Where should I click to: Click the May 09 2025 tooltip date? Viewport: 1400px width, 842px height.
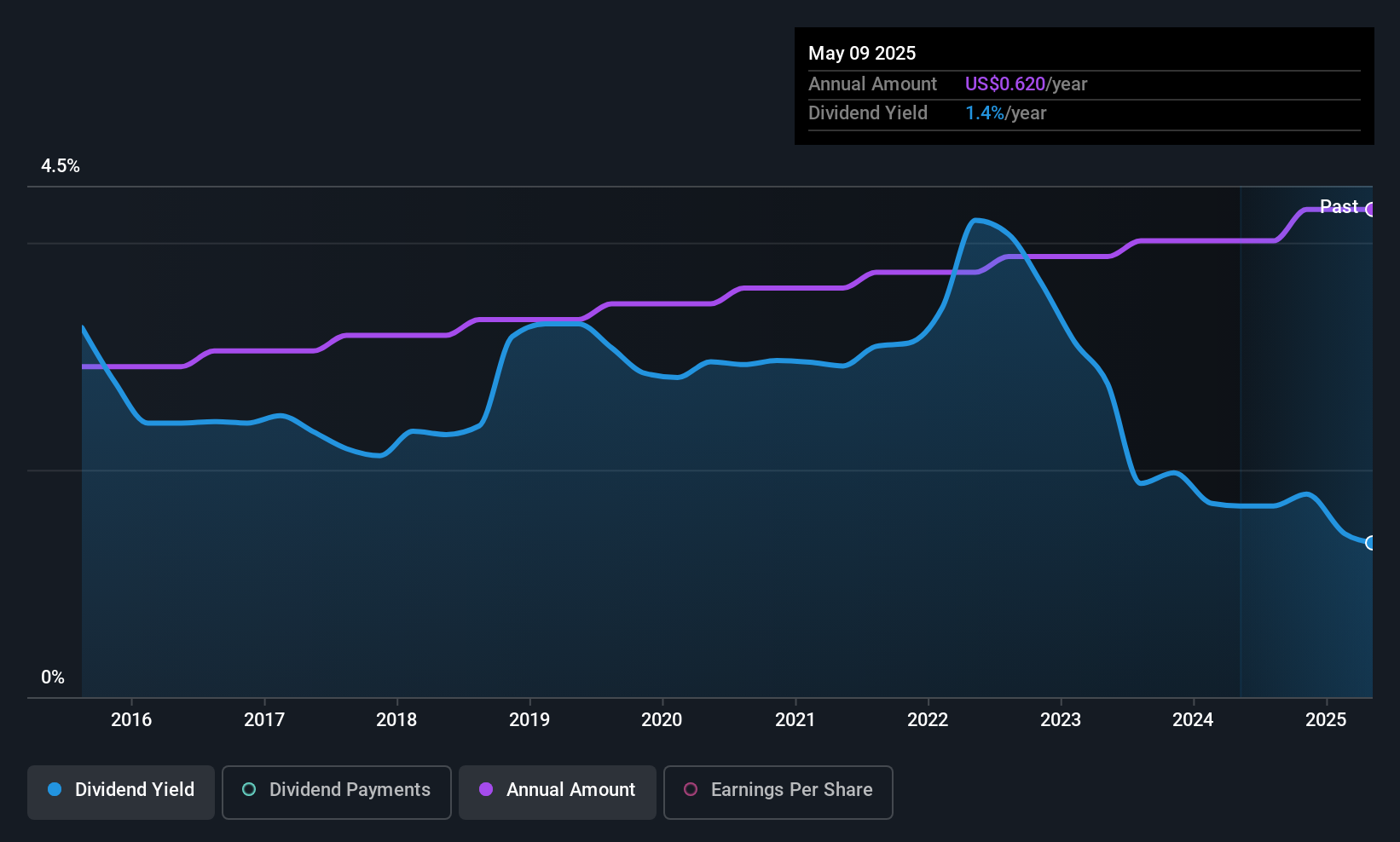tap(862, 54)
